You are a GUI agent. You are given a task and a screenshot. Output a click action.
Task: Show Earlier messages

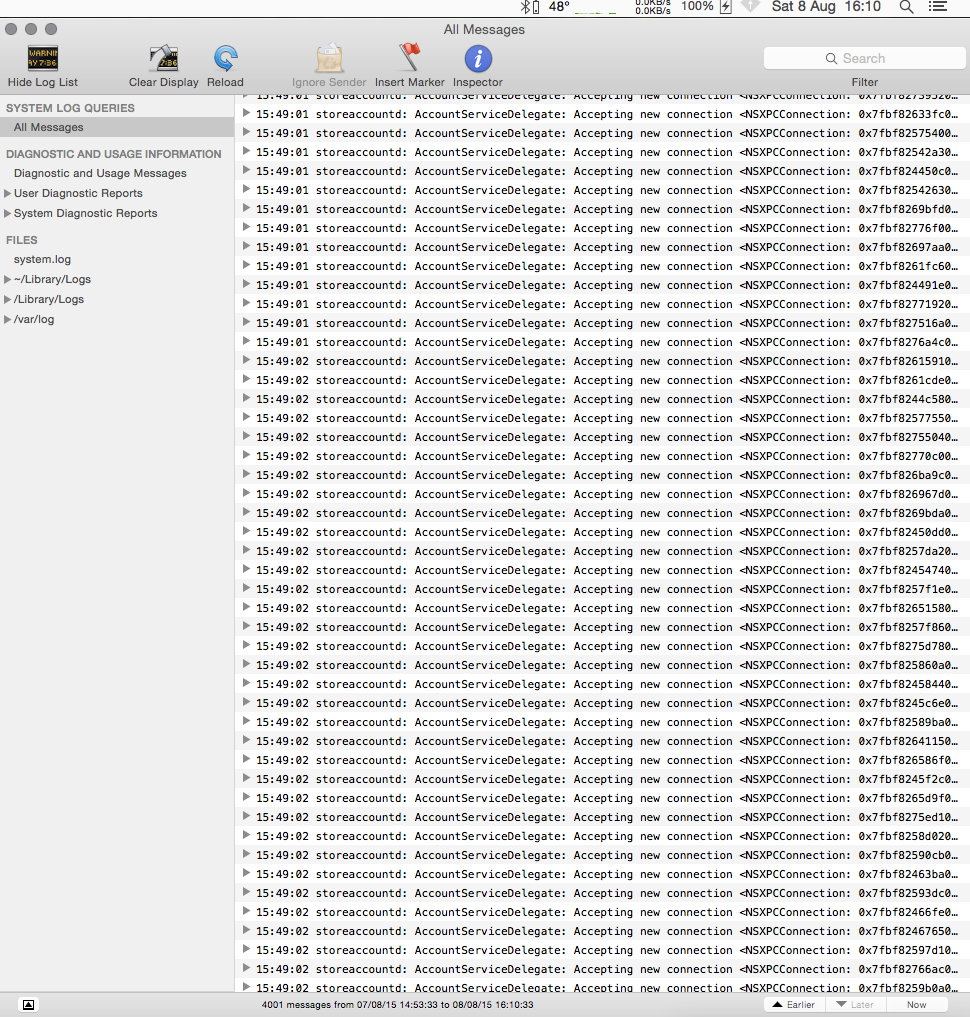(794, 1005)
